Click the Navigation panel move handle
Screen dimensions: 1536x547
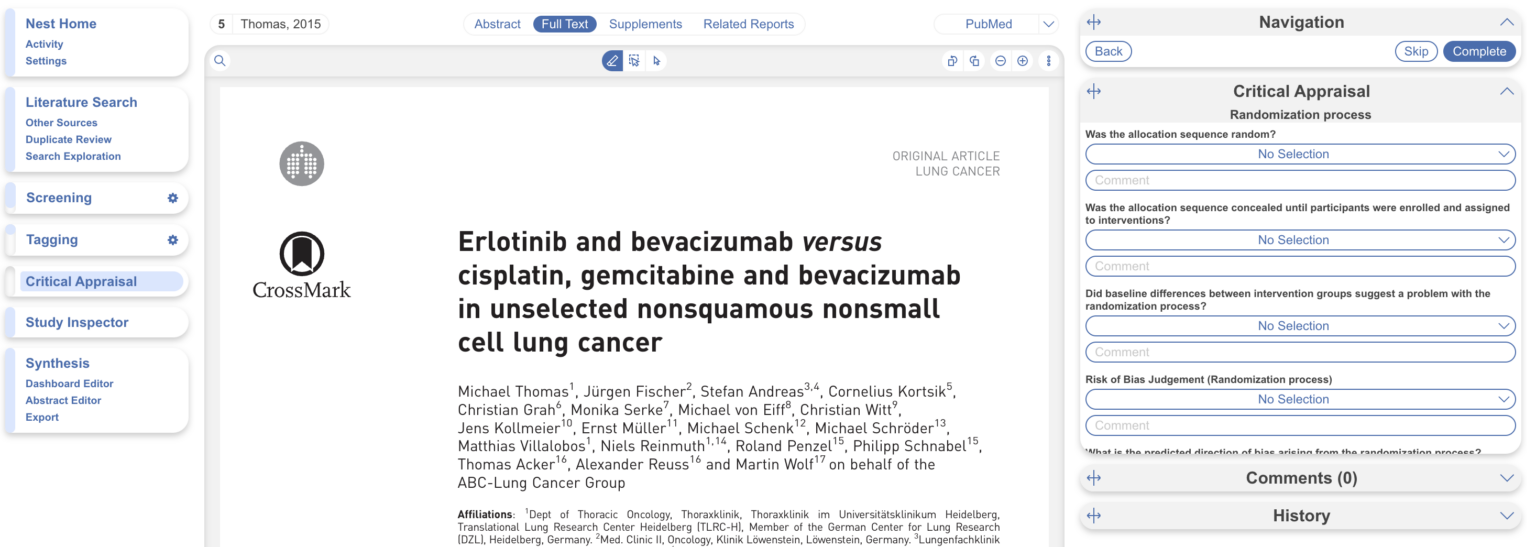click(x=1093, y=22)
